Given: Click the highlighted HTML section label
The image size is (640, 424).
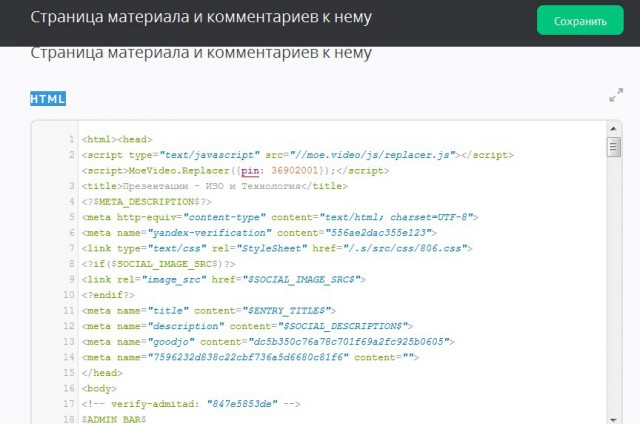Looking at the screenshot, I should 48,98.
